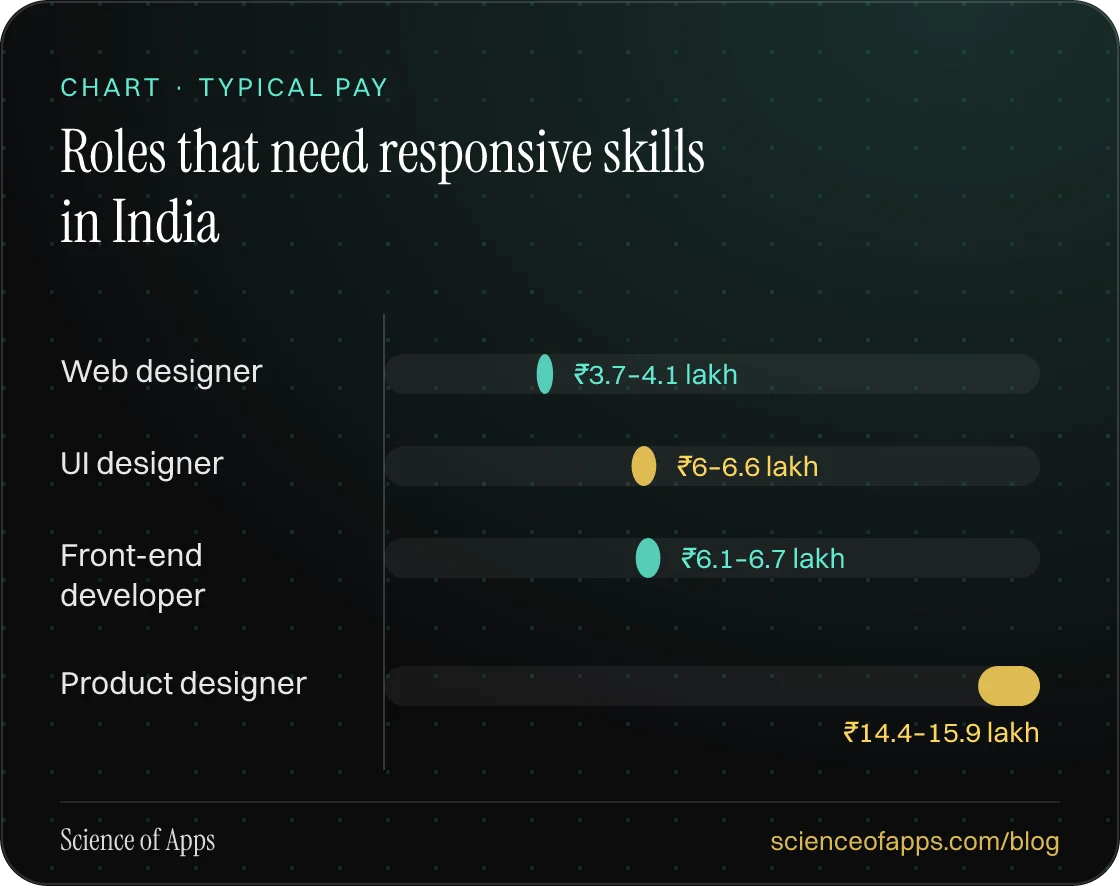Image resolution: width=1120 pixels, height=886 pixels.
Task: Click the scienceofapps.com/blog link
Action: [914, 841]
